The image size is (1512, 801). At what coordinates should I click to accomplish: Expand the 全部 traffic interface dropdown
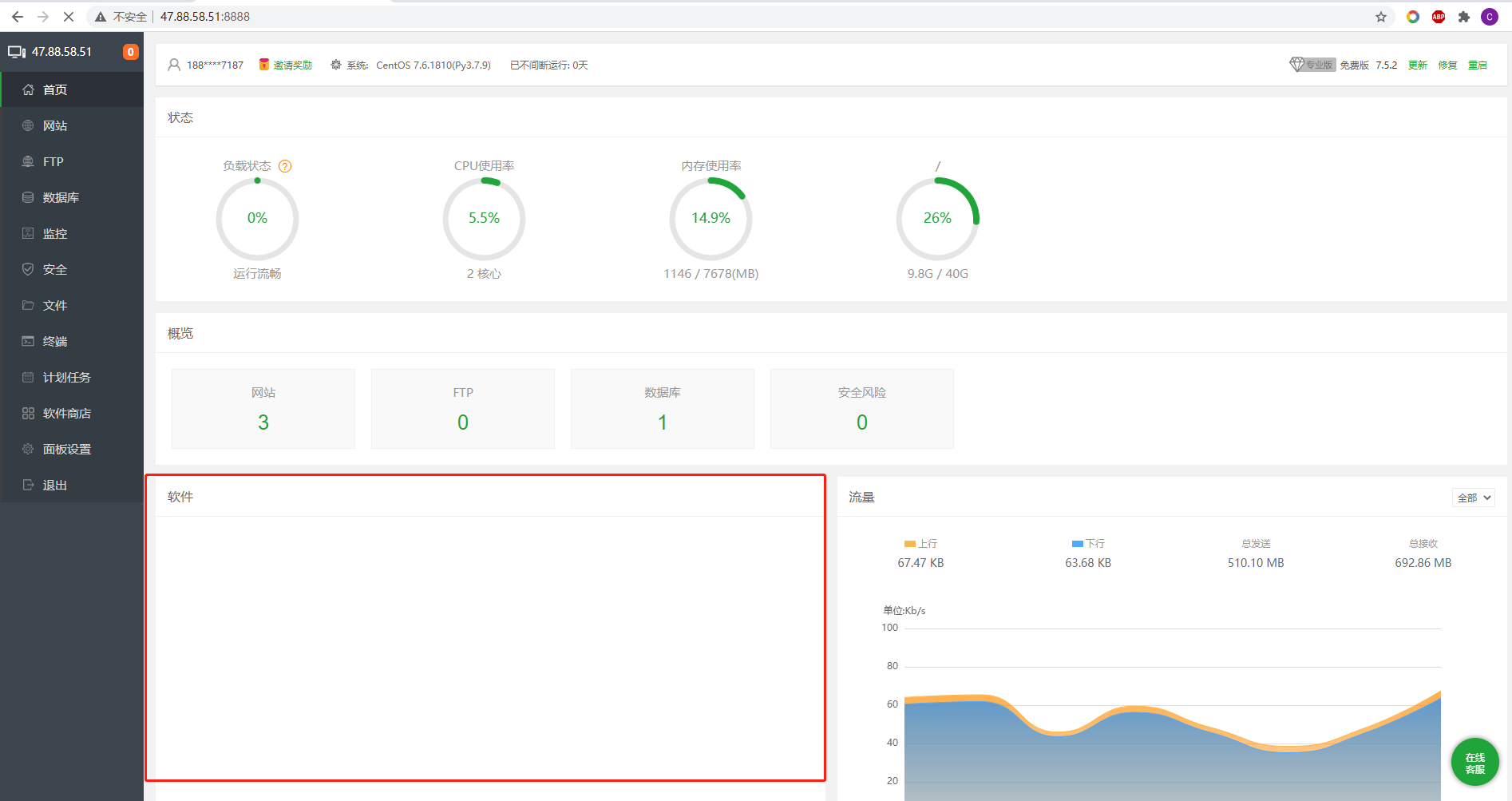(x=1474, y=498)
